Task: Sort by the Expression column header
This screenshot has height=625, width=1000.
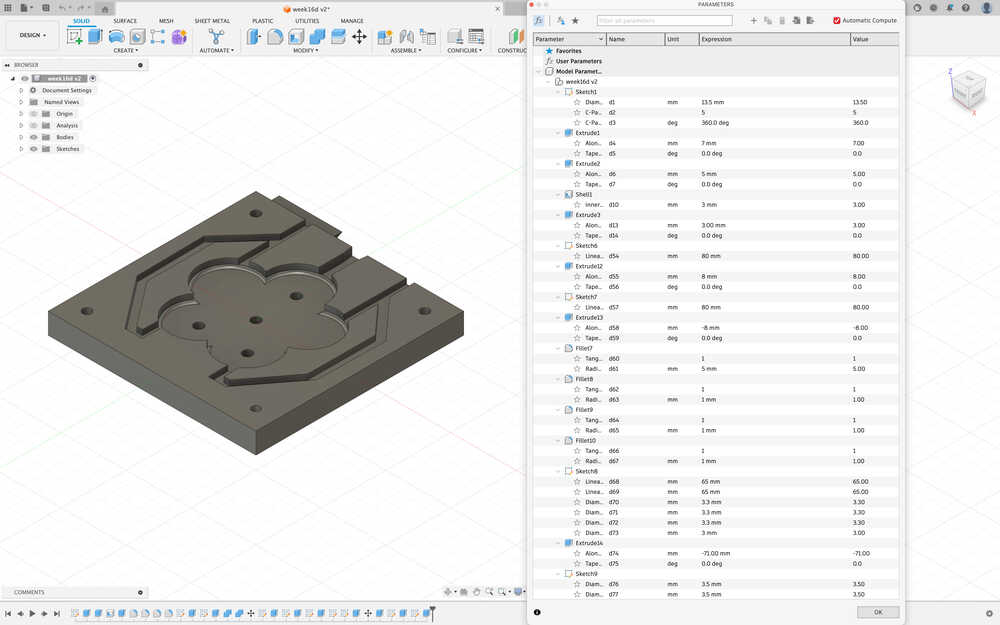Action: point(774,39)
